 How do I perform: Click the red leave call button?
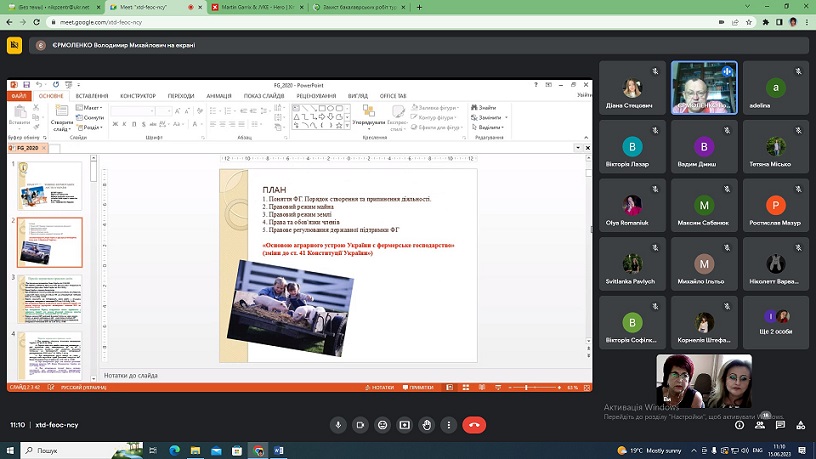[x=474, y=425]
